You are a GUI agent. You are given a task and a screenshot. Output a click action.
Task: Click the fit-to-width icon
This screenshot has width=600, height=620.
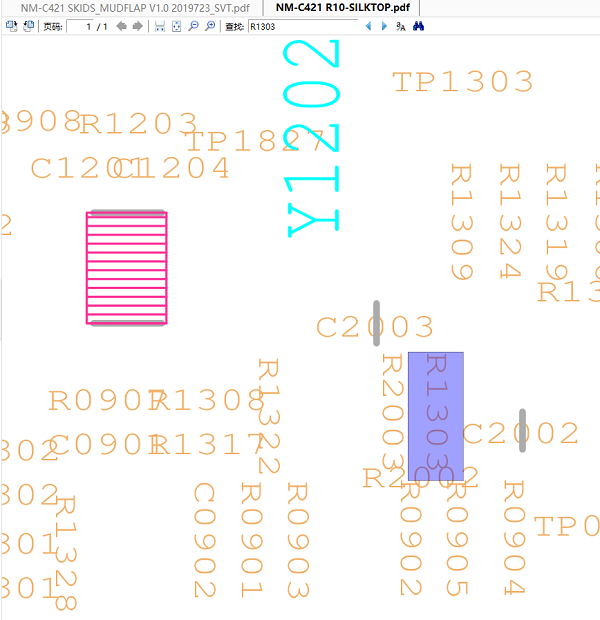(x=160, y=26)
